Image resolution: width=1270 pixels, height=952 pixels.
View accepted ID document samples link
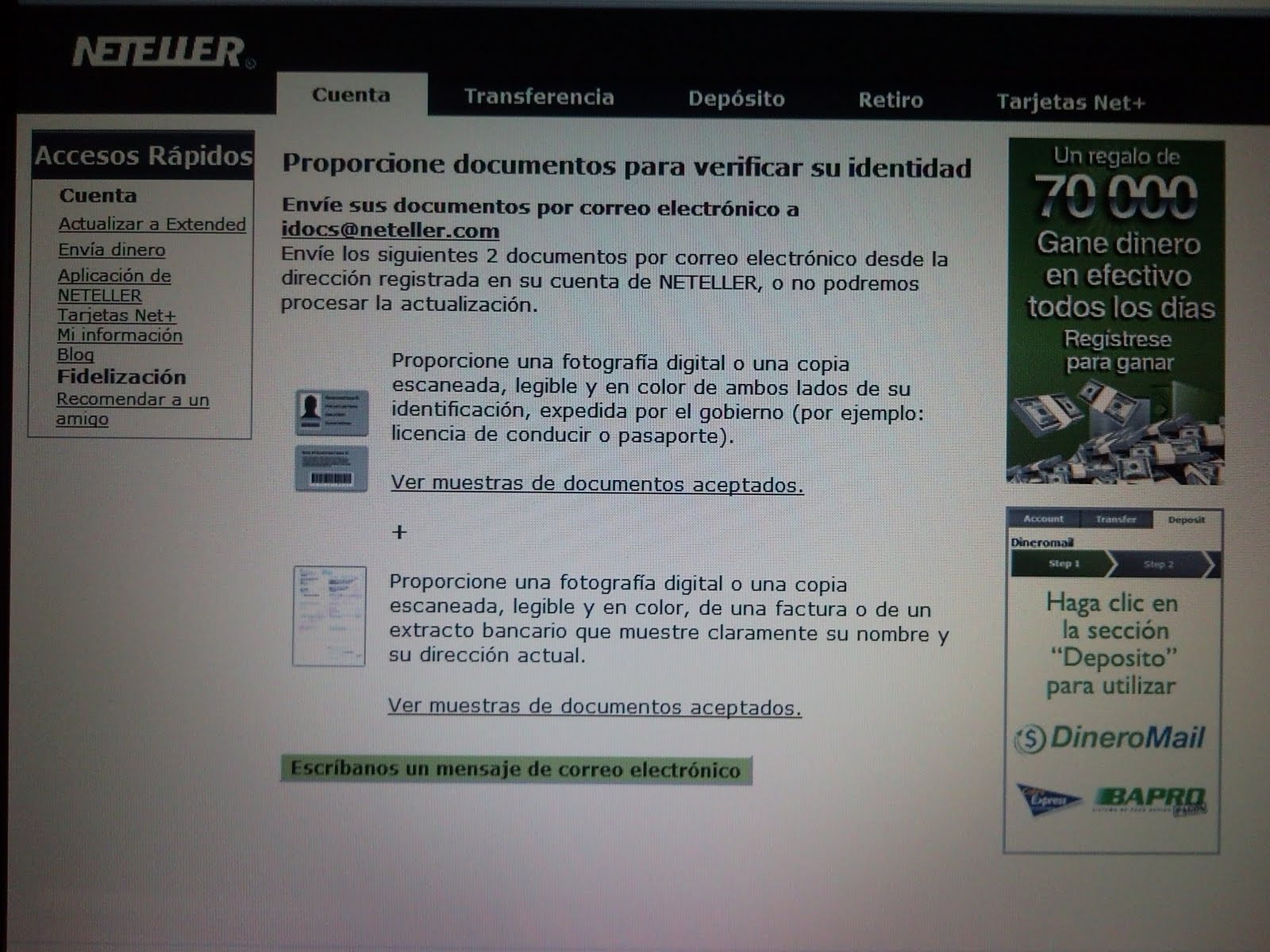click(597, 483)
